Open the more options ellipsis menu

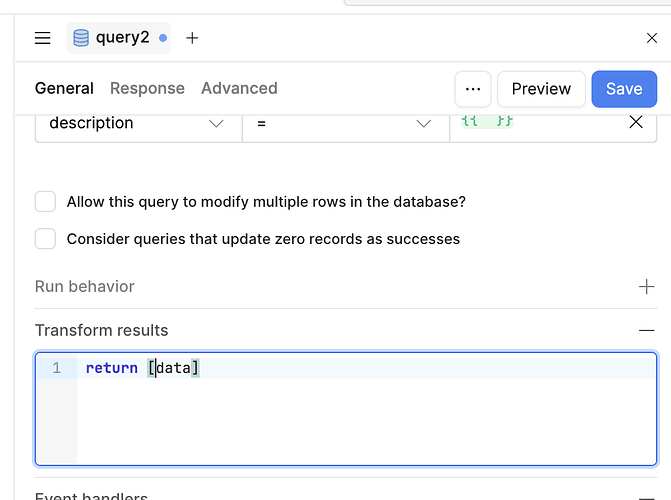473,89
